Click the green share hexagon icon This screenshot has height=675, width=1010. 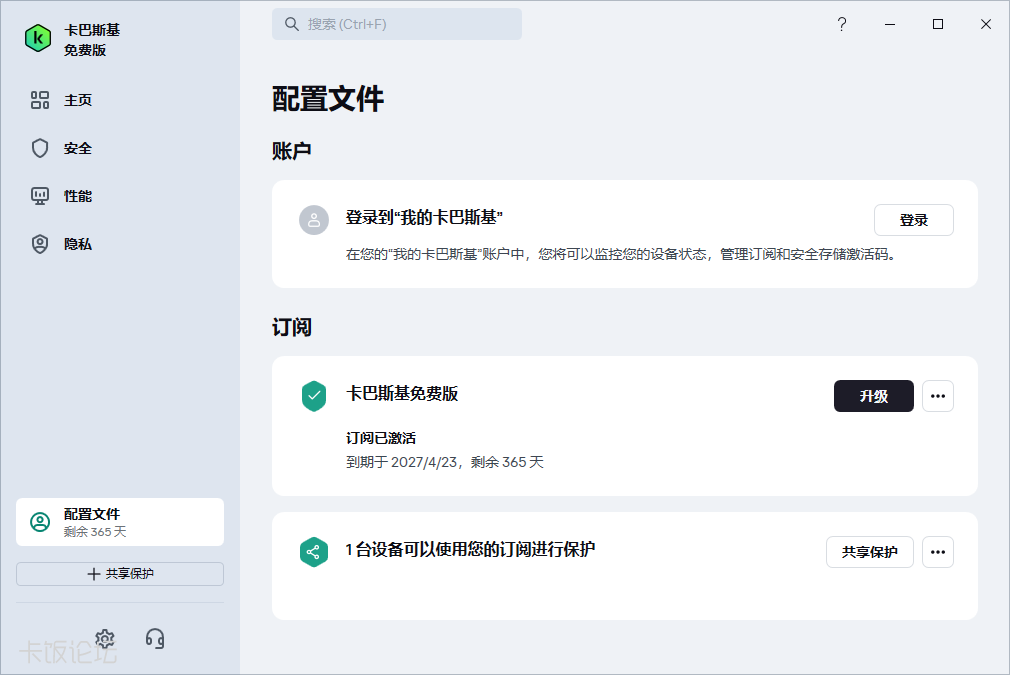(x=314, y=552)
